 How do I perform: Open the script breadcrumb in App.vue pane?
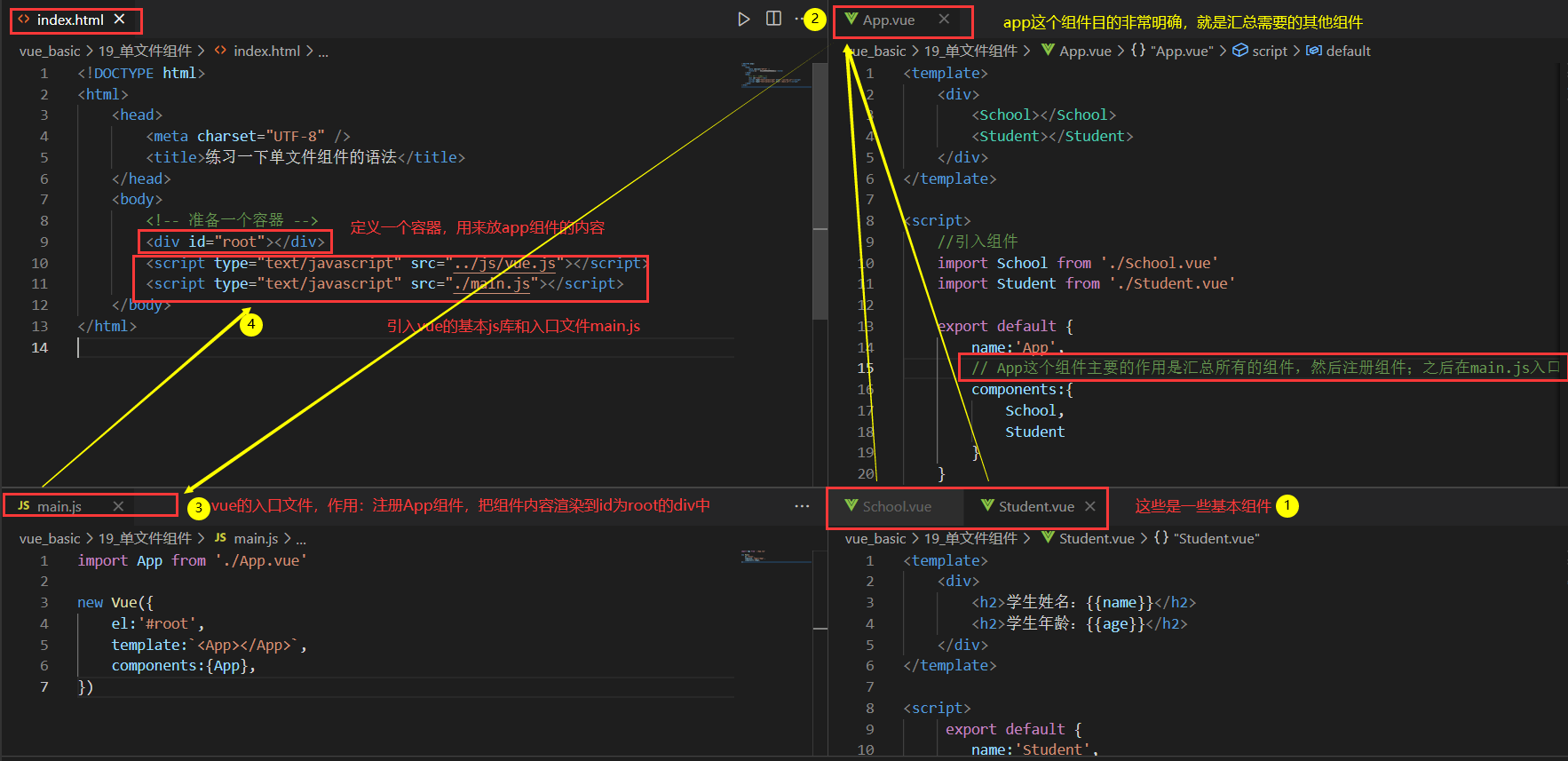[1270, 51]
